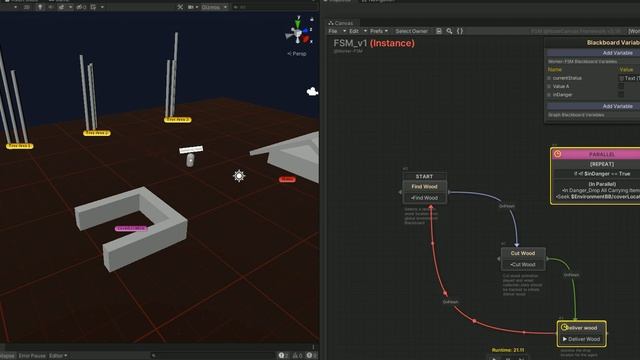This screenshot has height=360, width=640.
Task: Toggle the Persp projection label
Action: pyautogui.click(x=297, y=53)
